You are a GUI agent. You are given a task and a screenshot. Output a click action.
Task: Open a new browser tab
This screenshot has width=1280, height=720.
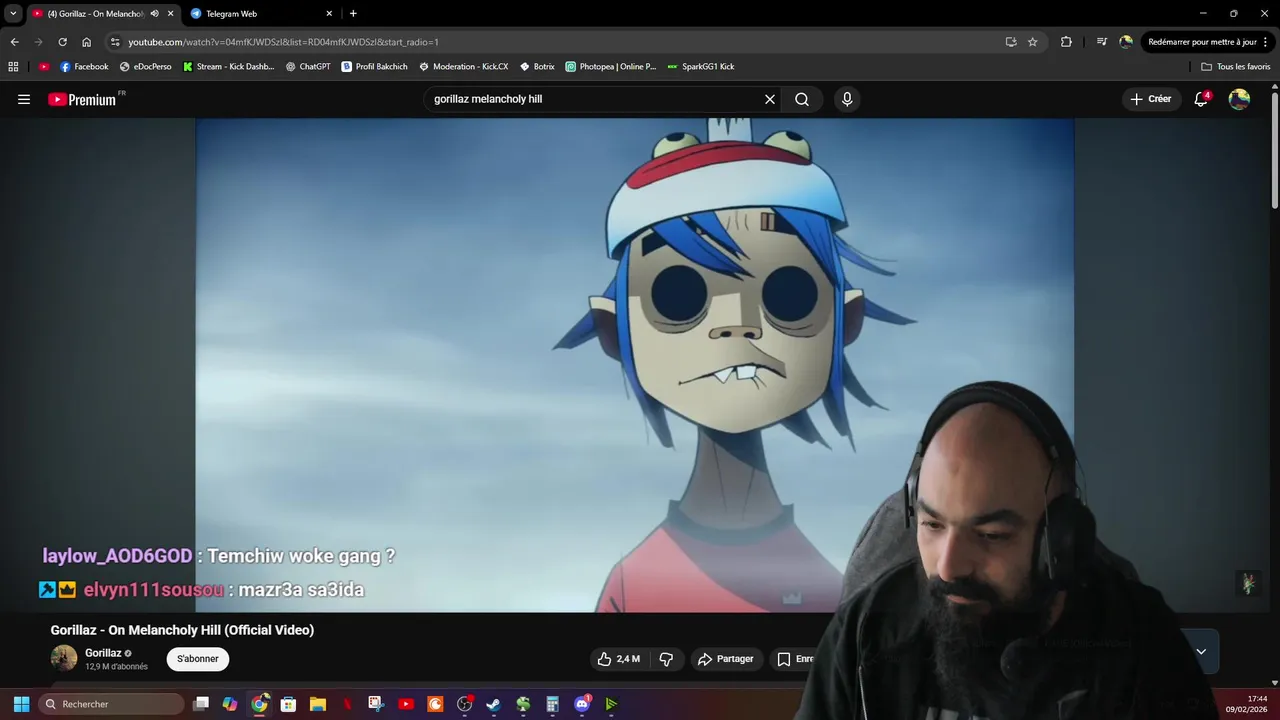[353, 13]
